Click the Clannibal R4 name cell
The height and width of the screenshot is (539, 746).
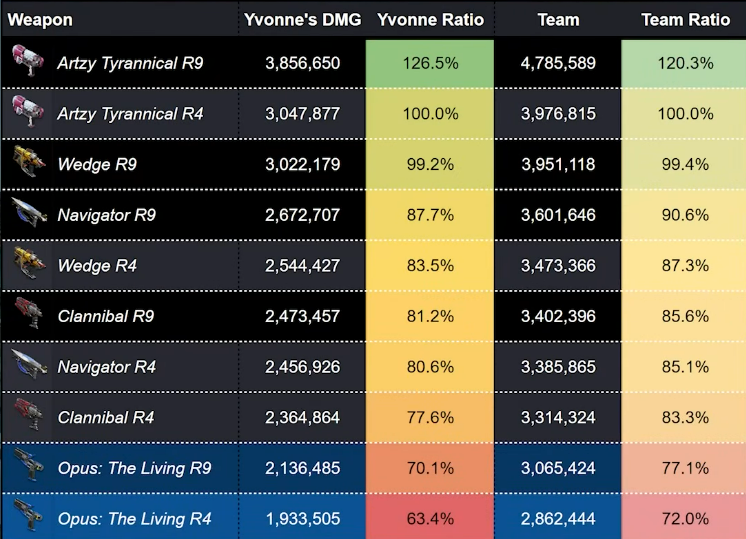[106, 418]
